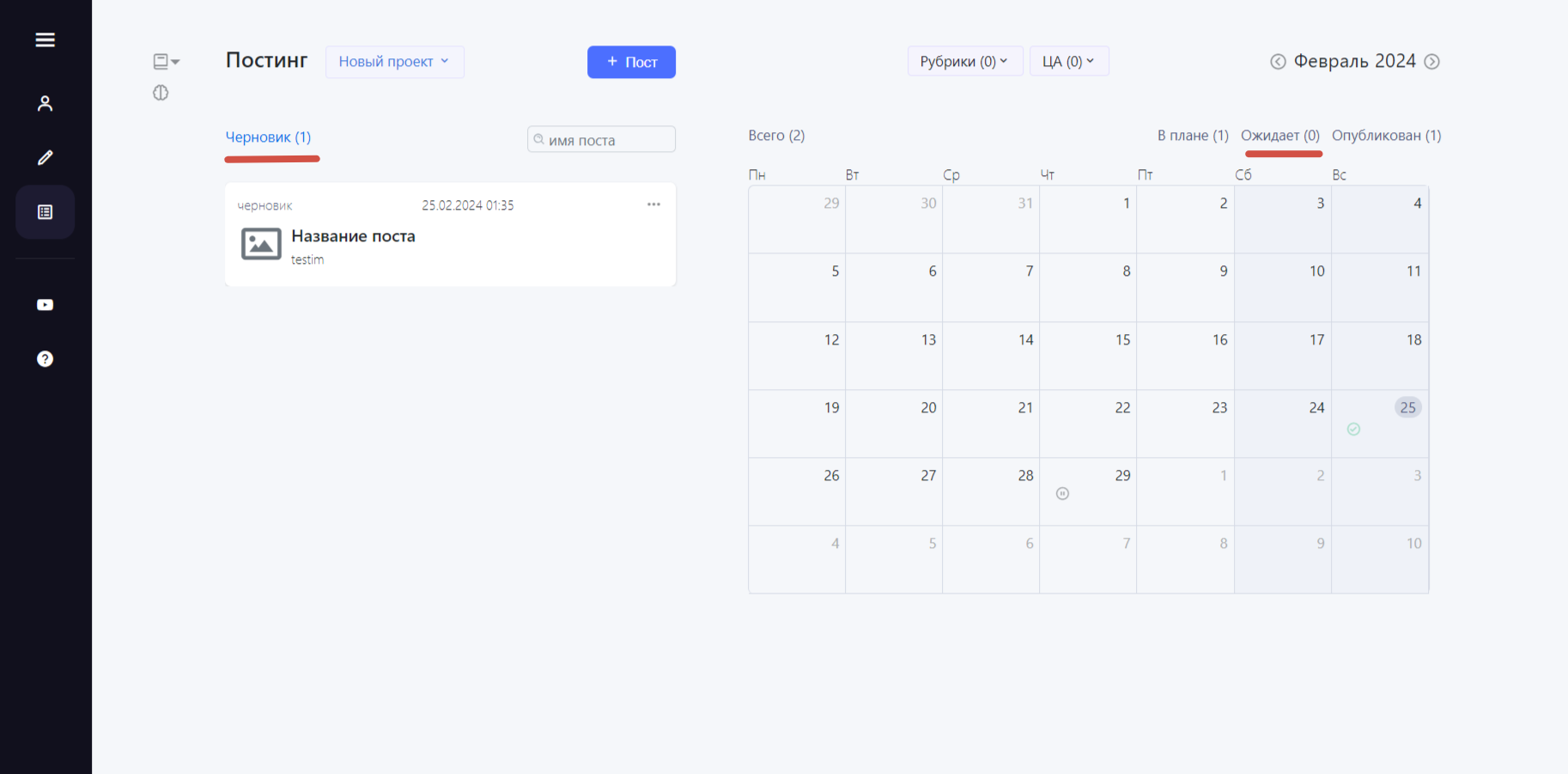1568x774 pixels.
Task: Show Всего (2) posts filter
Action: click(776, 136)
